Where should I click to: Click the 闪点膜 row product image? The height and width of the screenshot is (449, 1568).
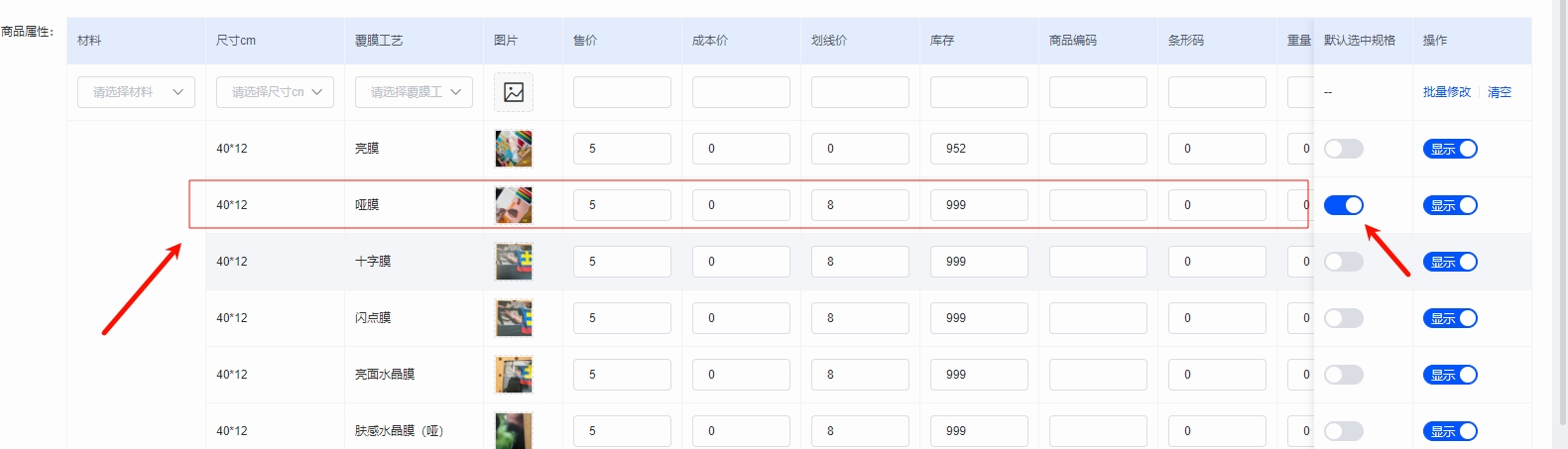pyautogui.click(x=514, y=318)
